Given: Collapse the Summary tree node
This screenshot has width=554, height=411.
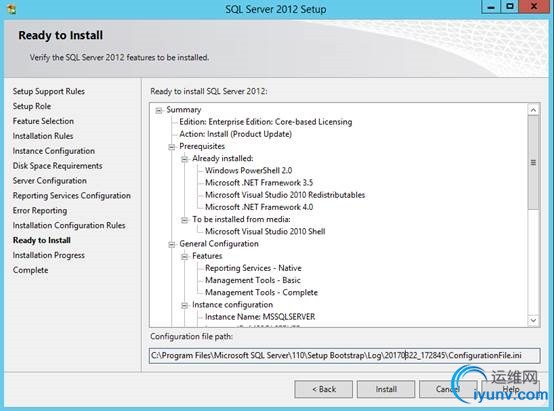Looking at the screenshot, I should (x=159, y=110).
